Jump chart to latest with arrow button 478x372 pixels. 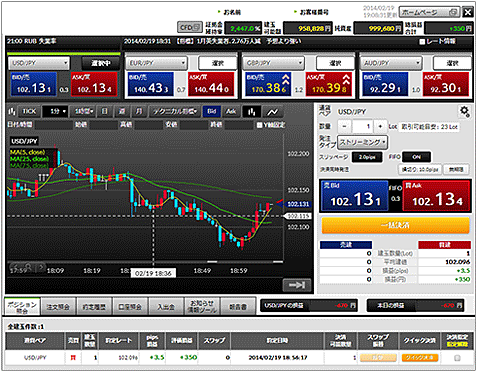pos(297,285)
